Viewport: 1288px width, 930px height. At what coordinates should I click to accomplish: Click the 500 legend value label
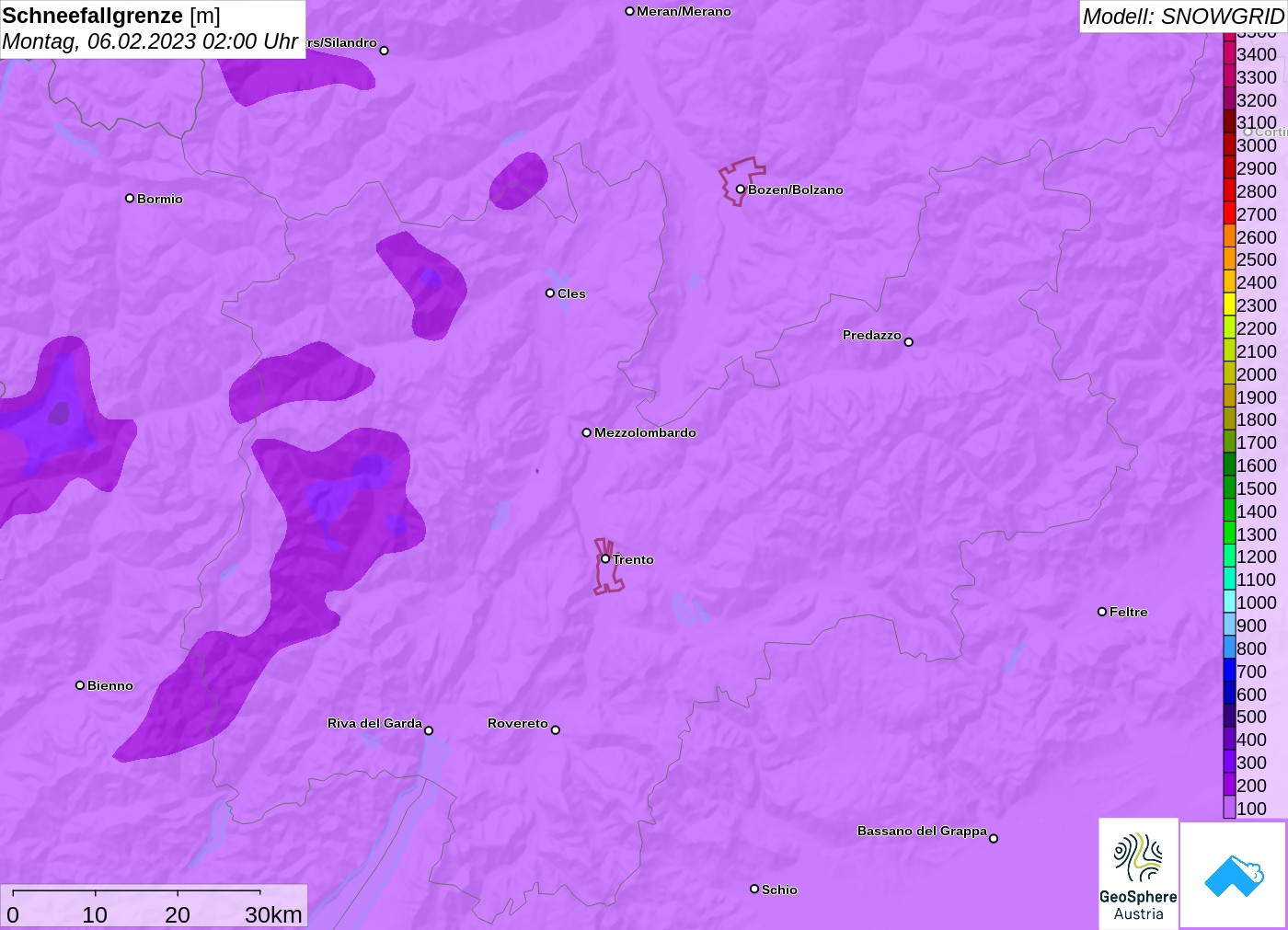click(x=1251, y=717)
